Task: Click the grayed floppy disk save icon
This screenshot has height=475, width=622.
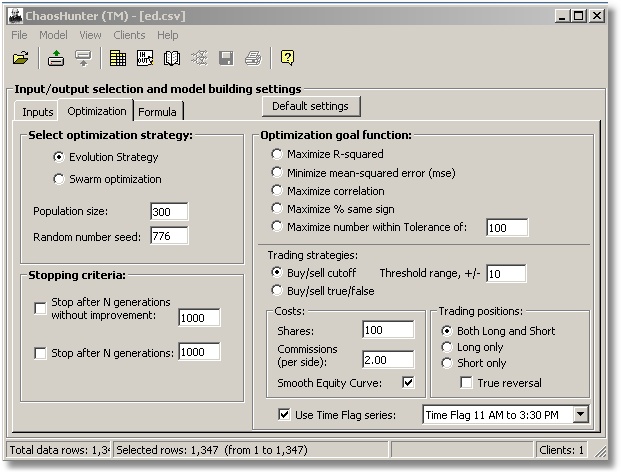Action: click(226, 58)
